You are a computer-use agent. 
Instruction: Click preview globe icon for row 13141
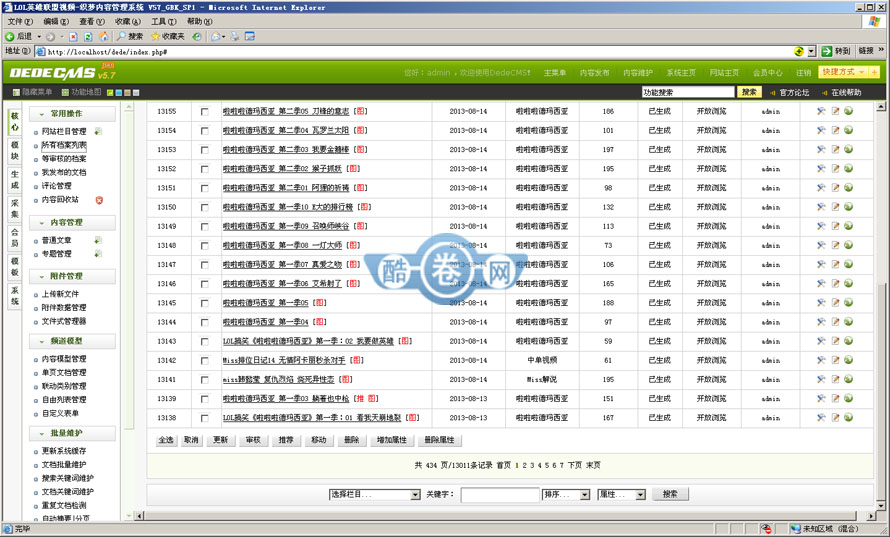849,379
